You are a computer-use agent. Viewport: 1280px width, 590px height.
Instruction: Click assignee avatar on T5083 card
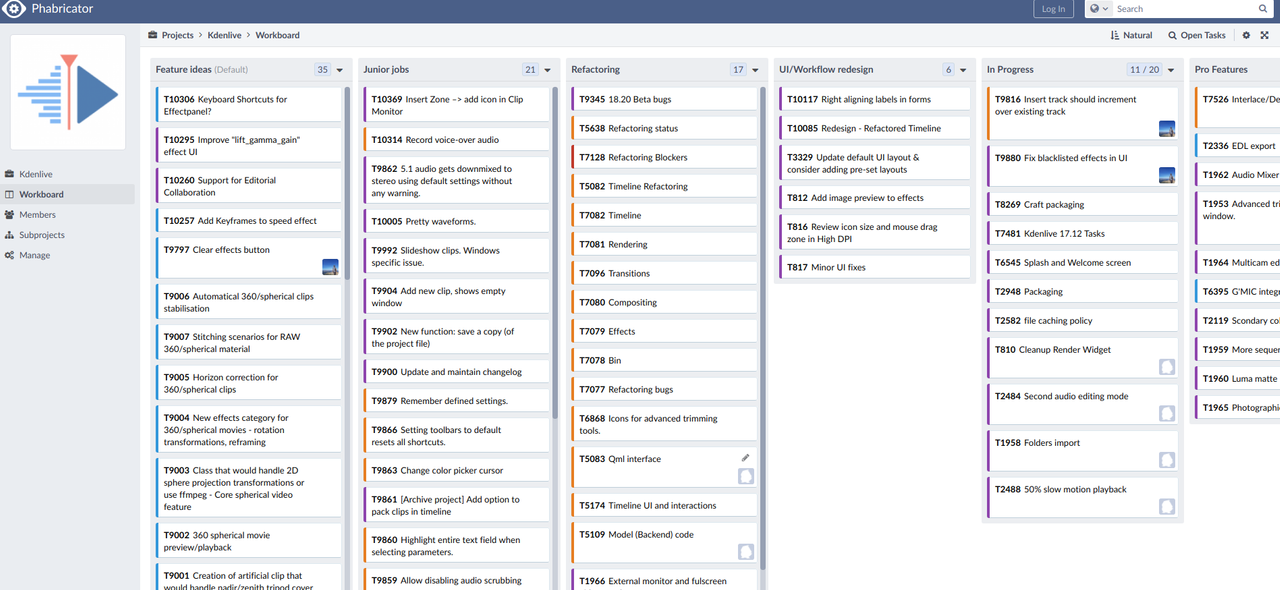coord(746,476)
